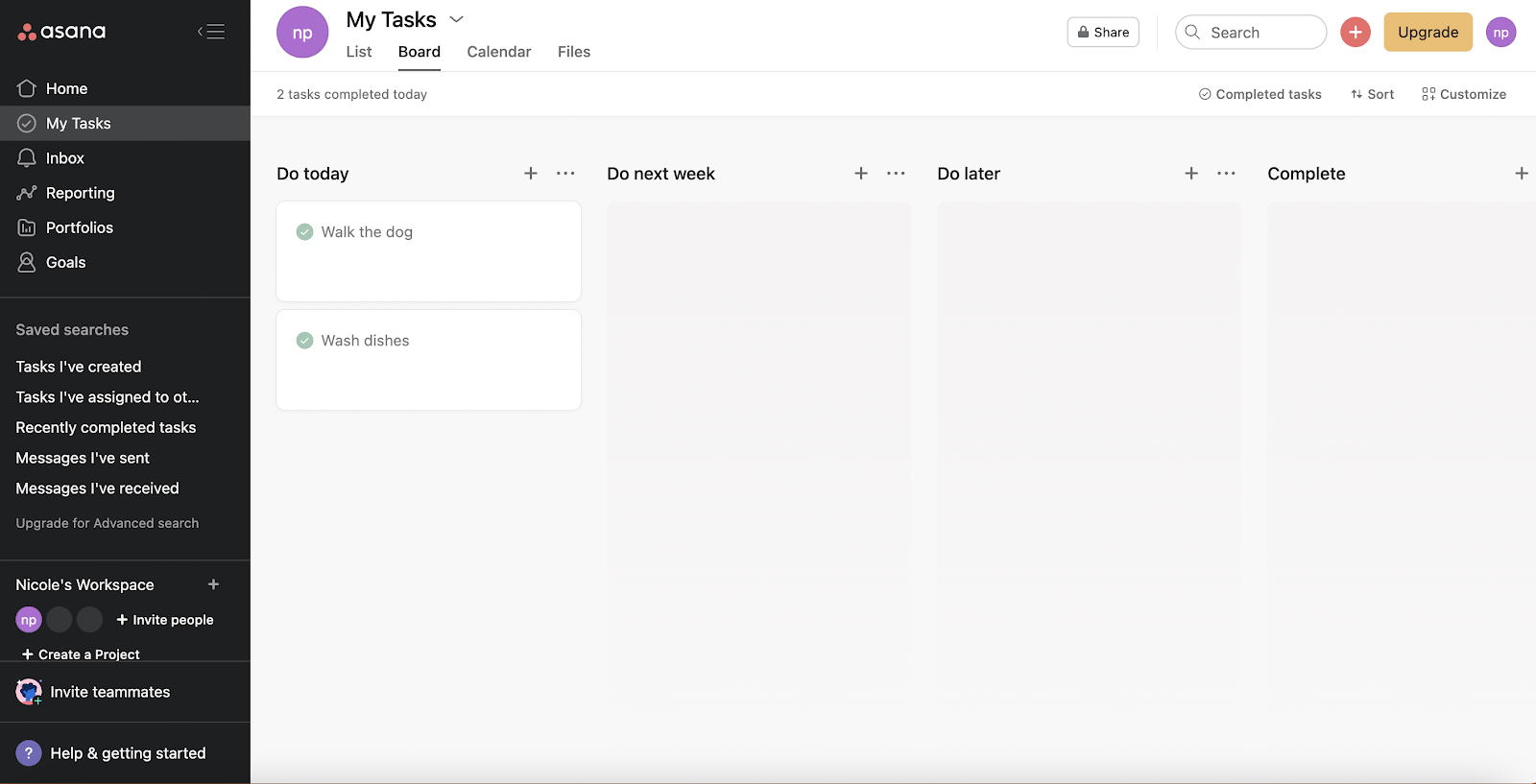Screen dimensions: 1536x784
Task: Click the Saved searches heading
Action: pyautogui.click(x=72, y=330)
